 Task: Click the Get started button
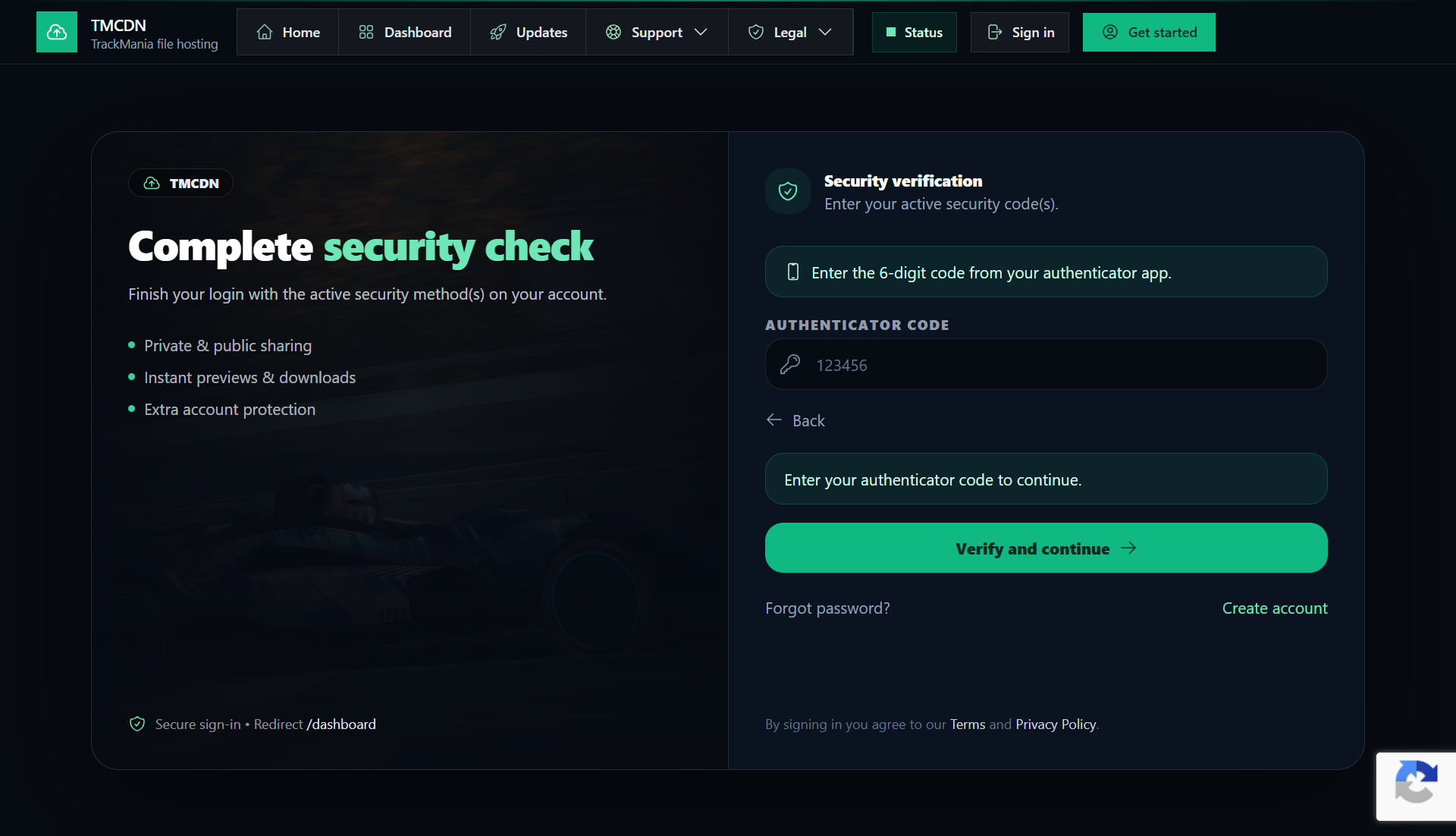click(1149, 33)
